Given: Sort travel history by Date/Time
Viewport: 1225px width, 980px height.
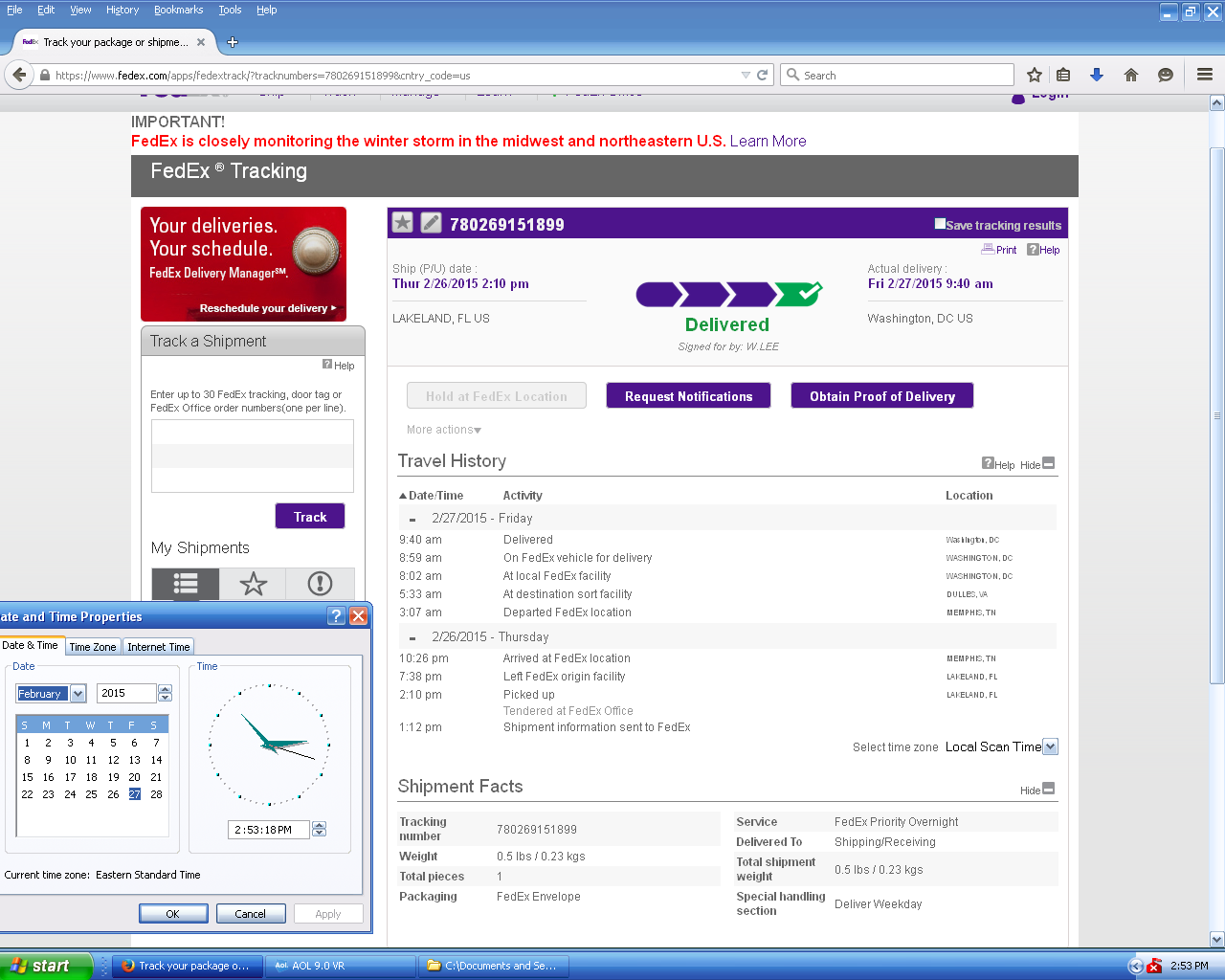Looking at the screenshot, I should click(x=431, y=496).
